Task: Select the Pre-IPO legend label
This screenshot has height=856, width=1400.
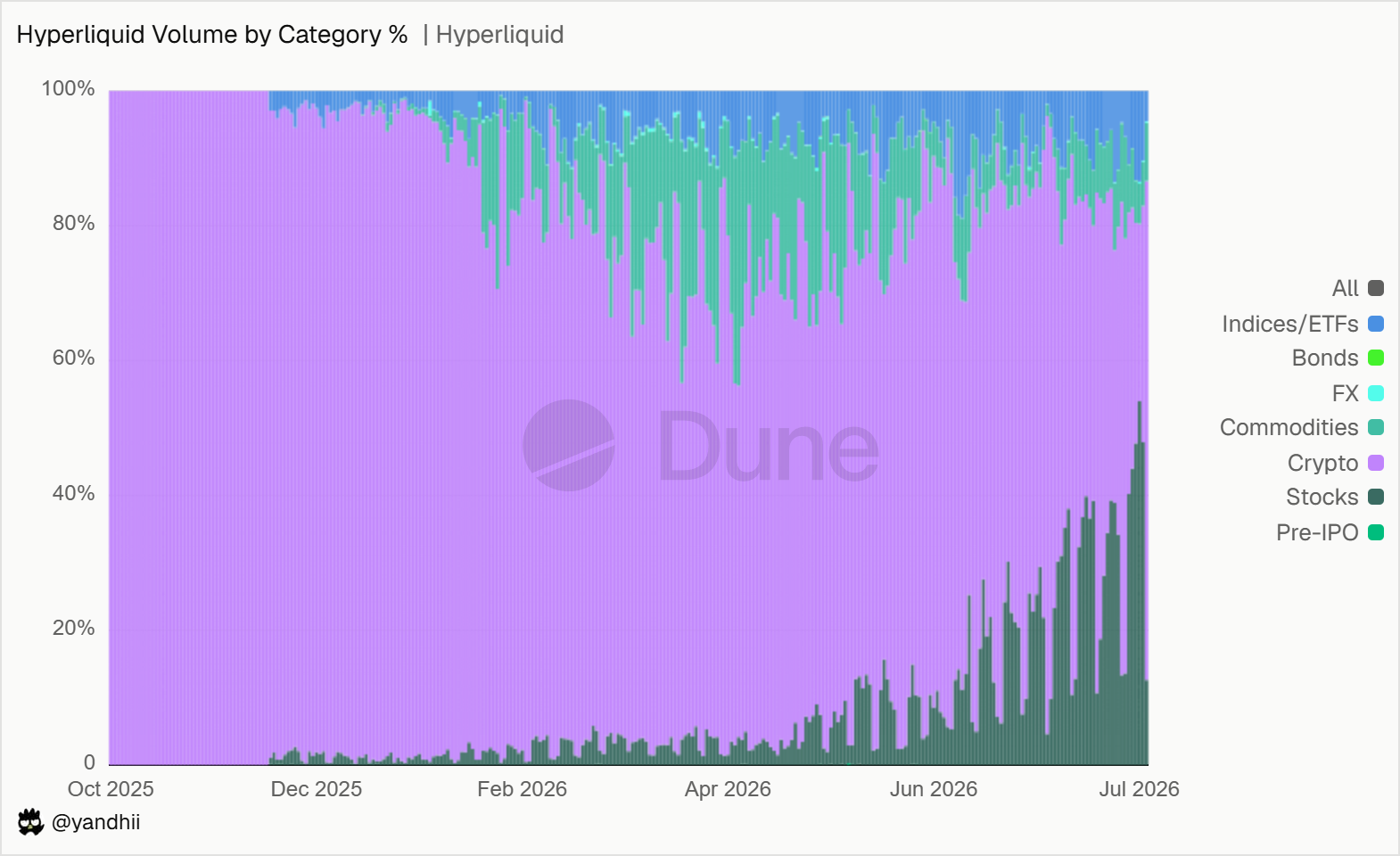Action: click(1317, 532)
